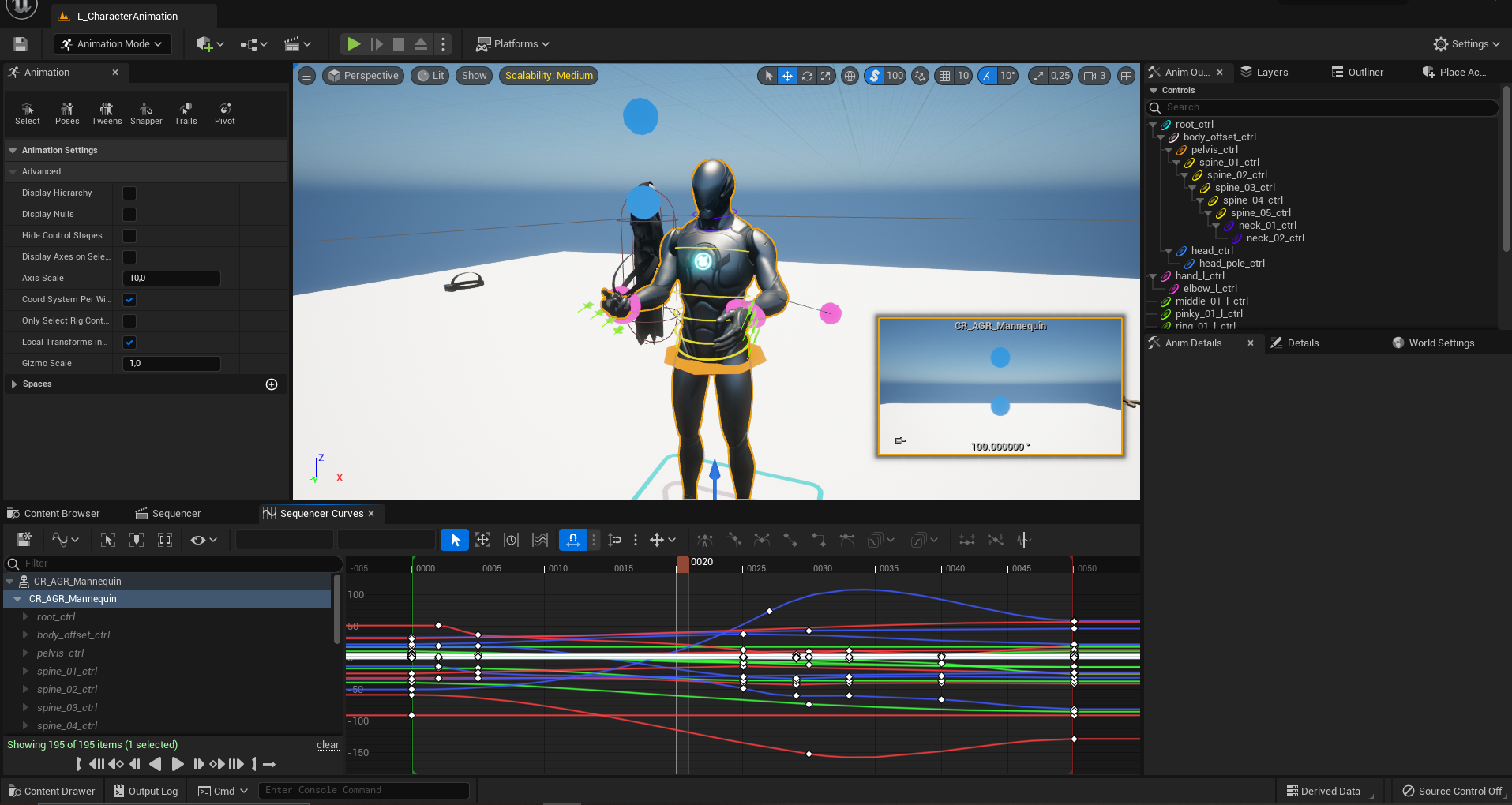
Task: Open the Animation Mode dropdown
Action: point(113,44)
